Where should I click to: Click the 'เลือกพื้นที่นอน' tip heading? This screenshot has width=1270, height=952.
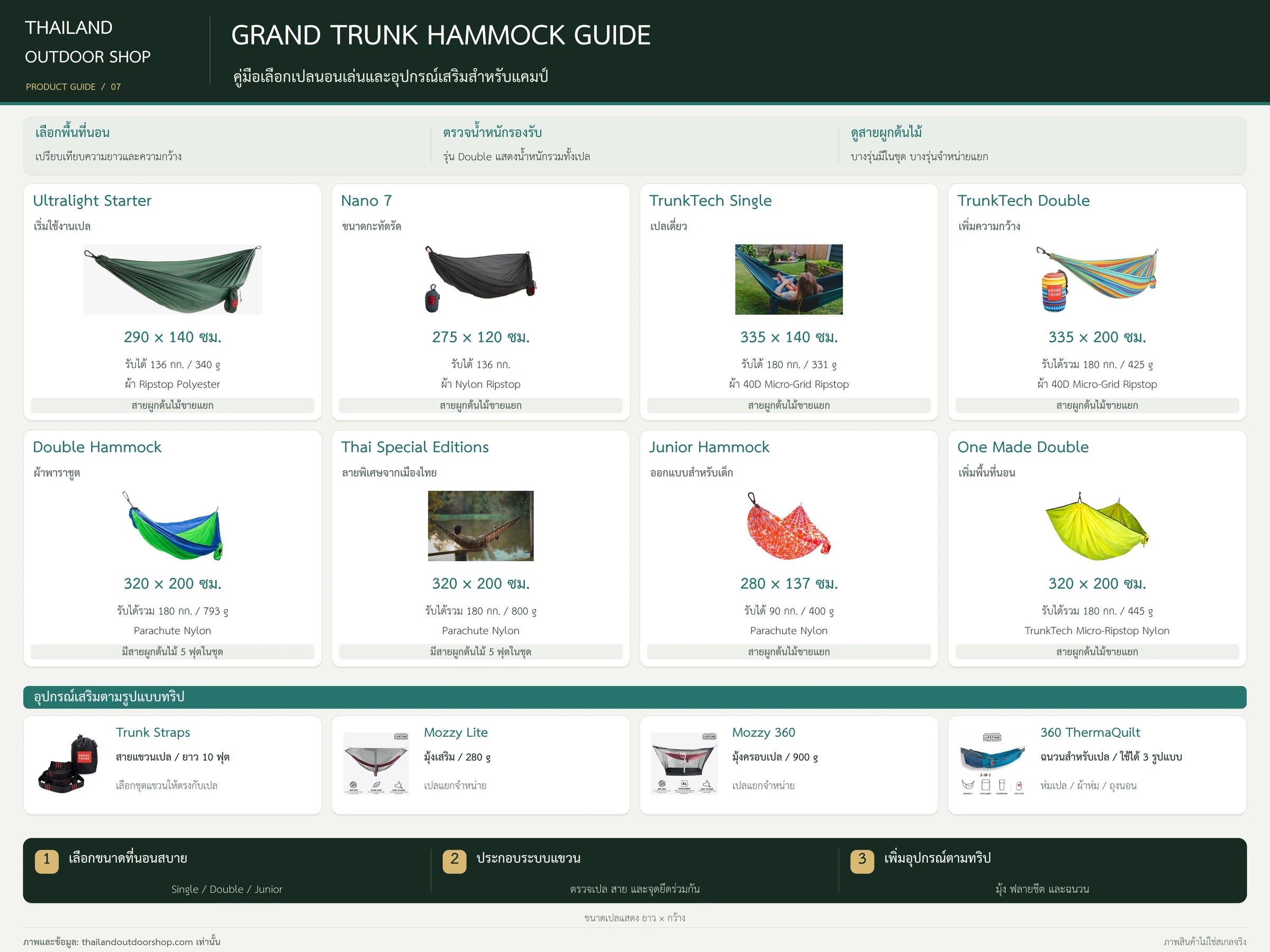72,133
